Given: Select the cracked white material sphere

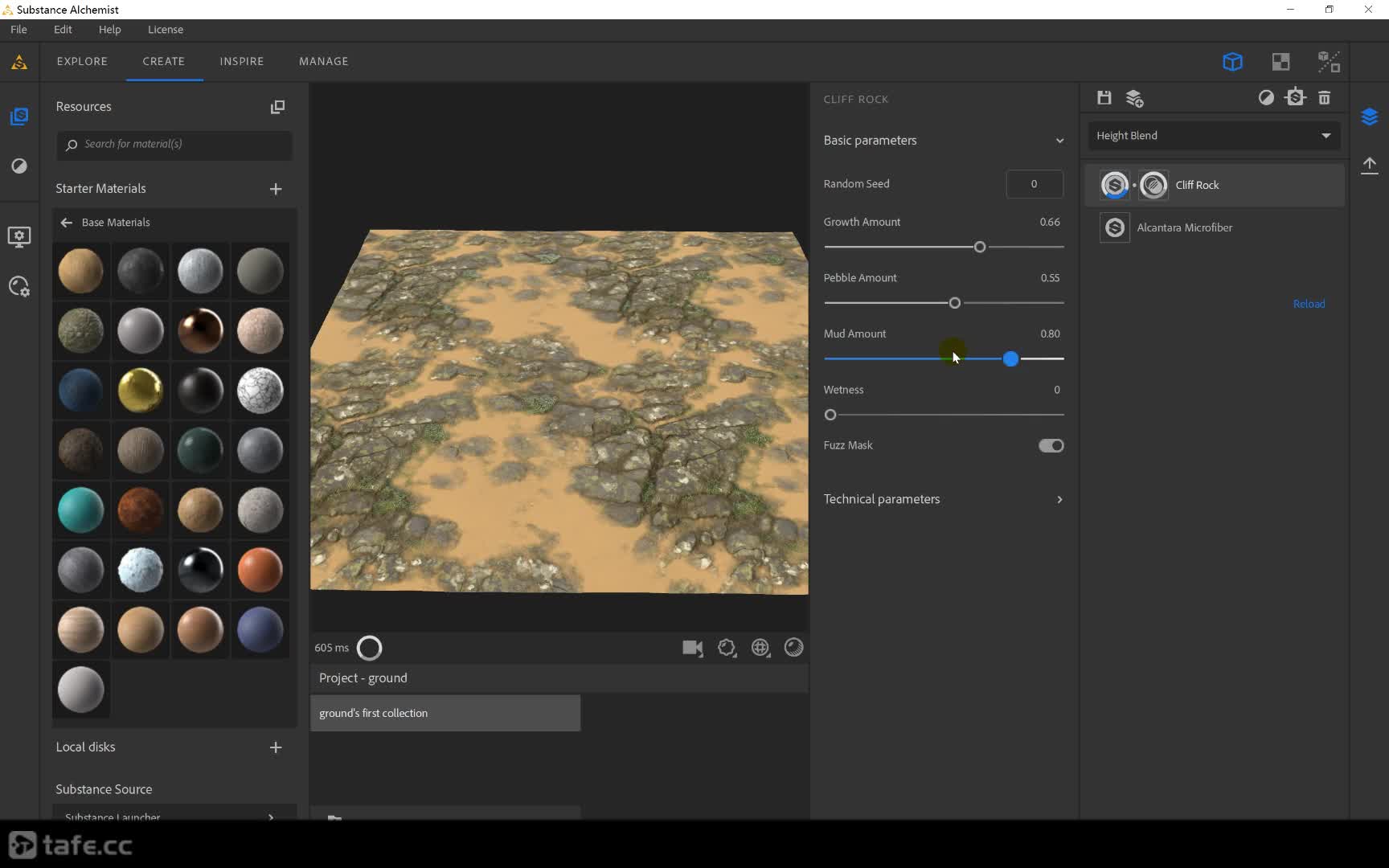Looking at the screenshot, I should pos(260,391).
